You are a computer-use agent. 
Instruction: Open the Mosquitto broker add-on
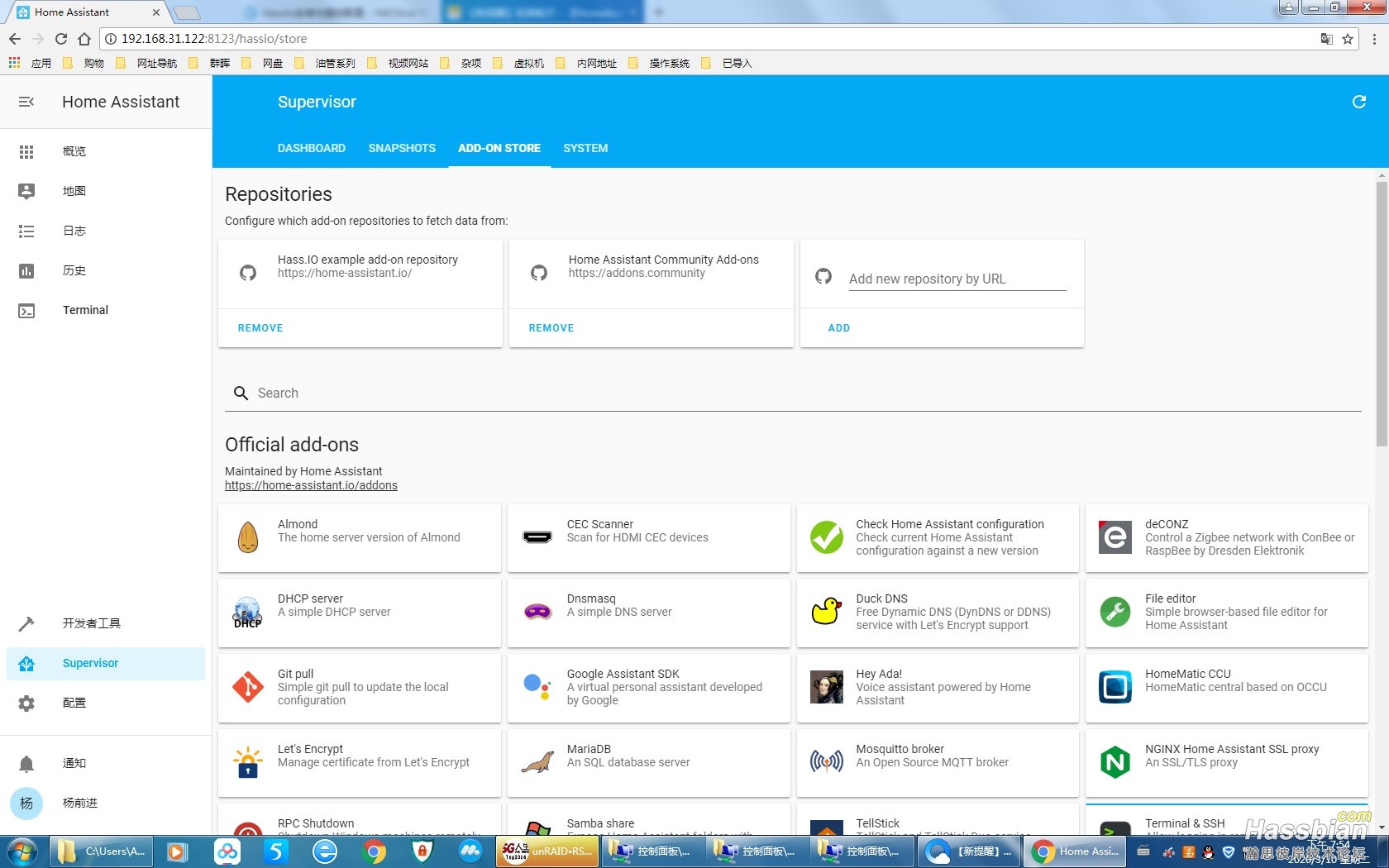(938, 763)
